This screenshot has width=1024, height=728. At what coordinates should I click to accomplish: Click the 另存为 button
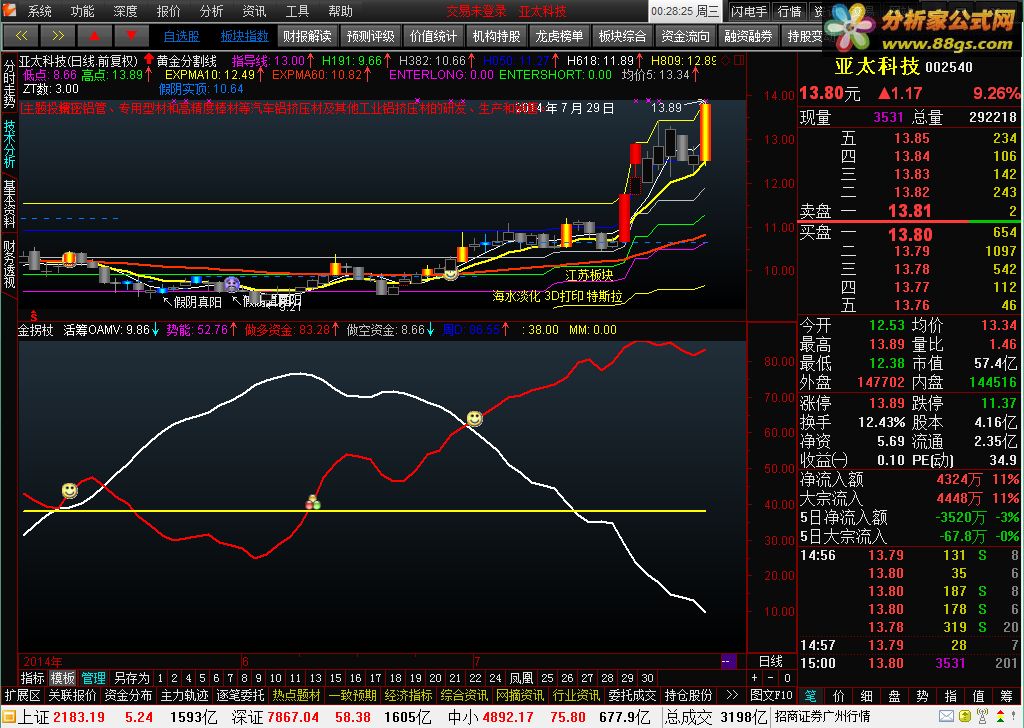tap(131, 678)
